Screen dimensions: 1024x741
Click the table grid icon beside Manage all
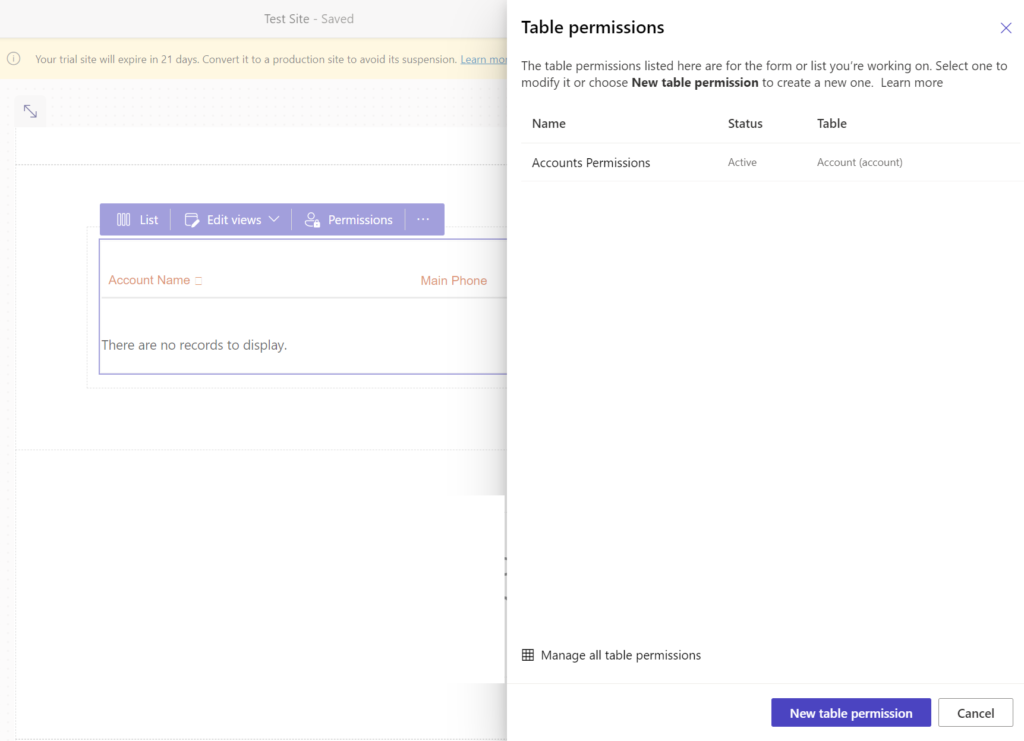click(x=528, y=655)
